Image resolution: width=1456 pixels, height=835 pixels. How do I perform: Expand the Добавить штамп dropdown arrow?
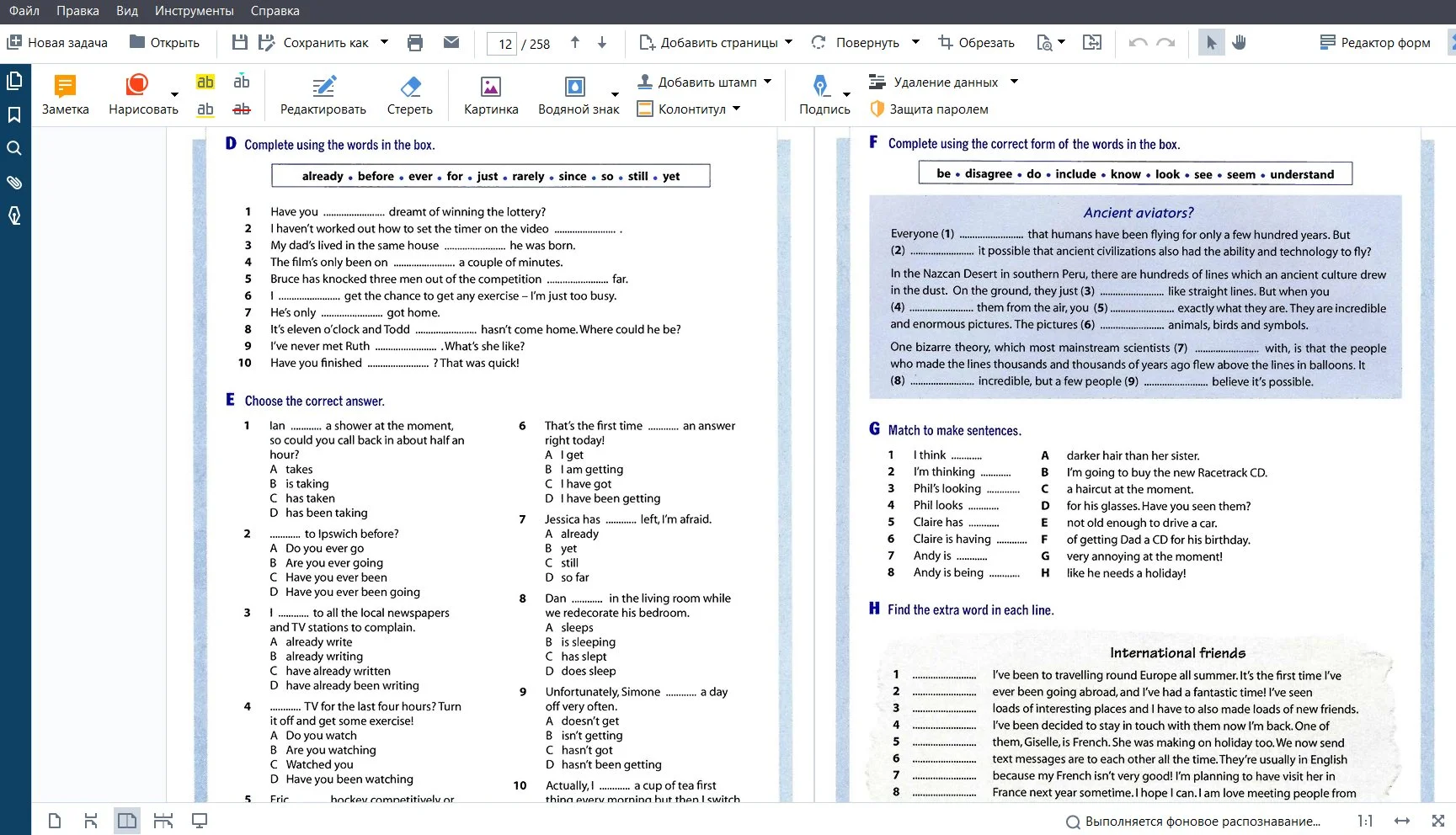[767, 82]
